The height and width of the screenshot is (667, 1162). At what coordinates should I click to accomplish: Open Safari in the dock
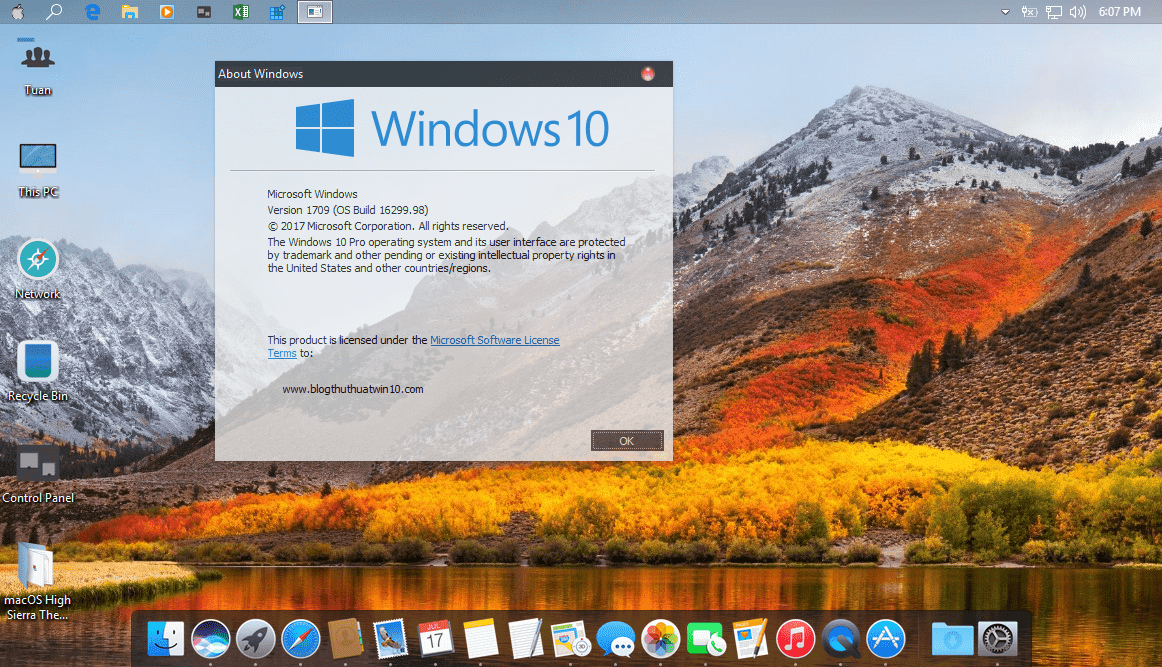point(301,639)
